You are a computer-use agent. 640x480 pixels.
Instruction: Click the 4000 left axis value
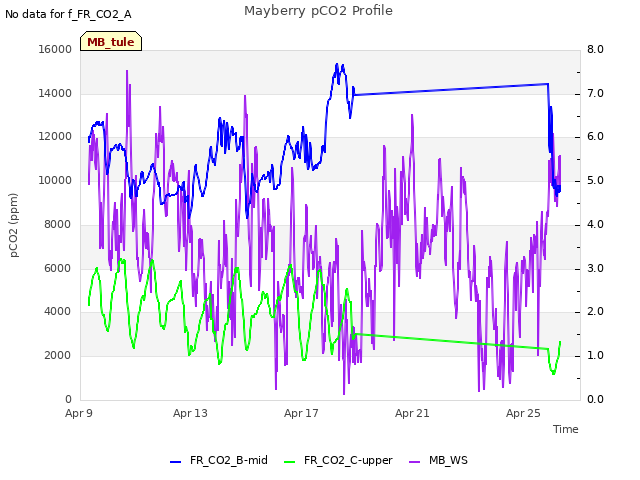pyautogui.click(x=58, y=311)
